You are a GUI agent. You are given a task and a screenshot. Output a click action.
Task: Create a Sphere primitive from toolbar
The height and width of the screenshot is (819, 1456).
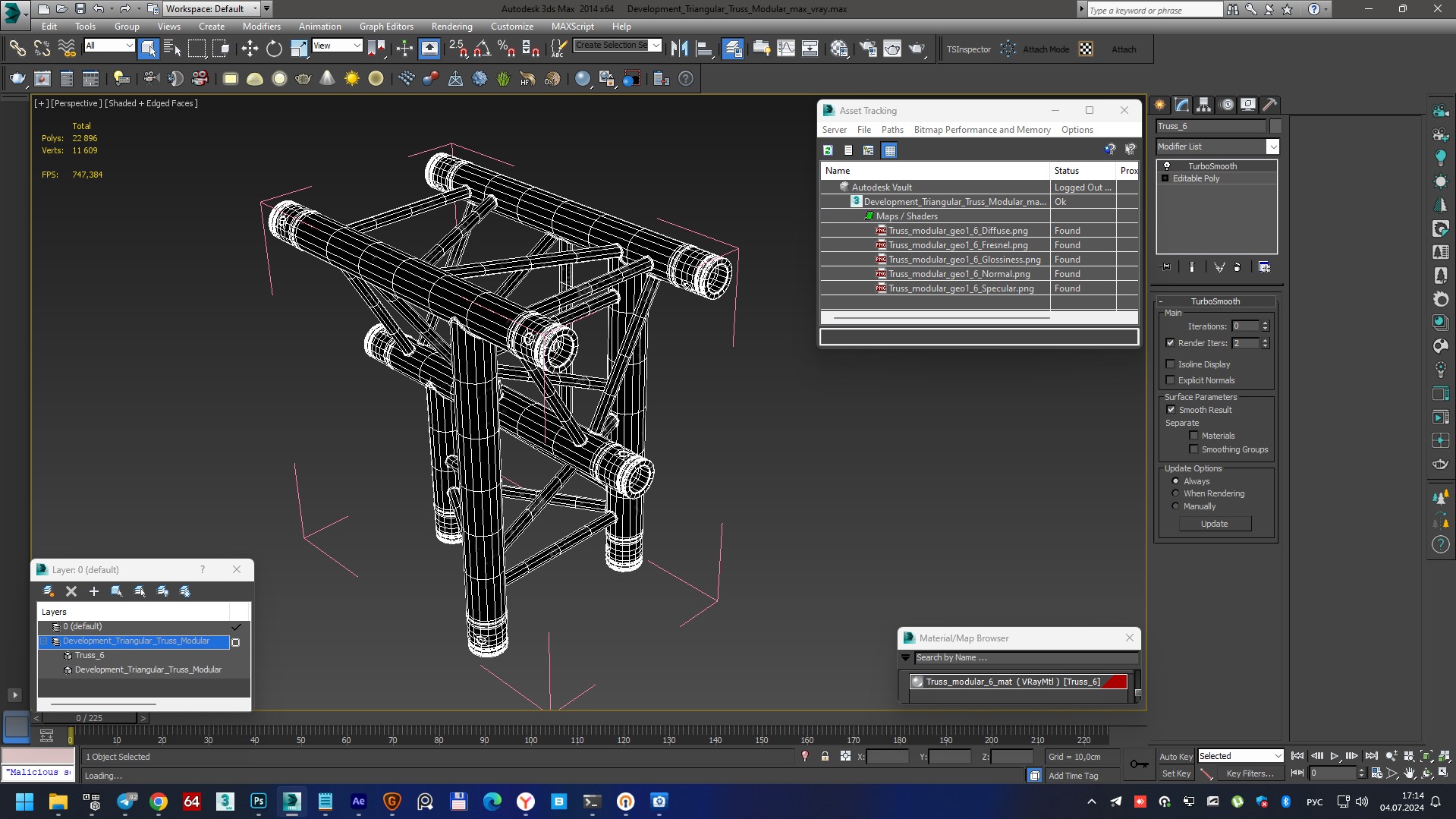coord(279,79)
